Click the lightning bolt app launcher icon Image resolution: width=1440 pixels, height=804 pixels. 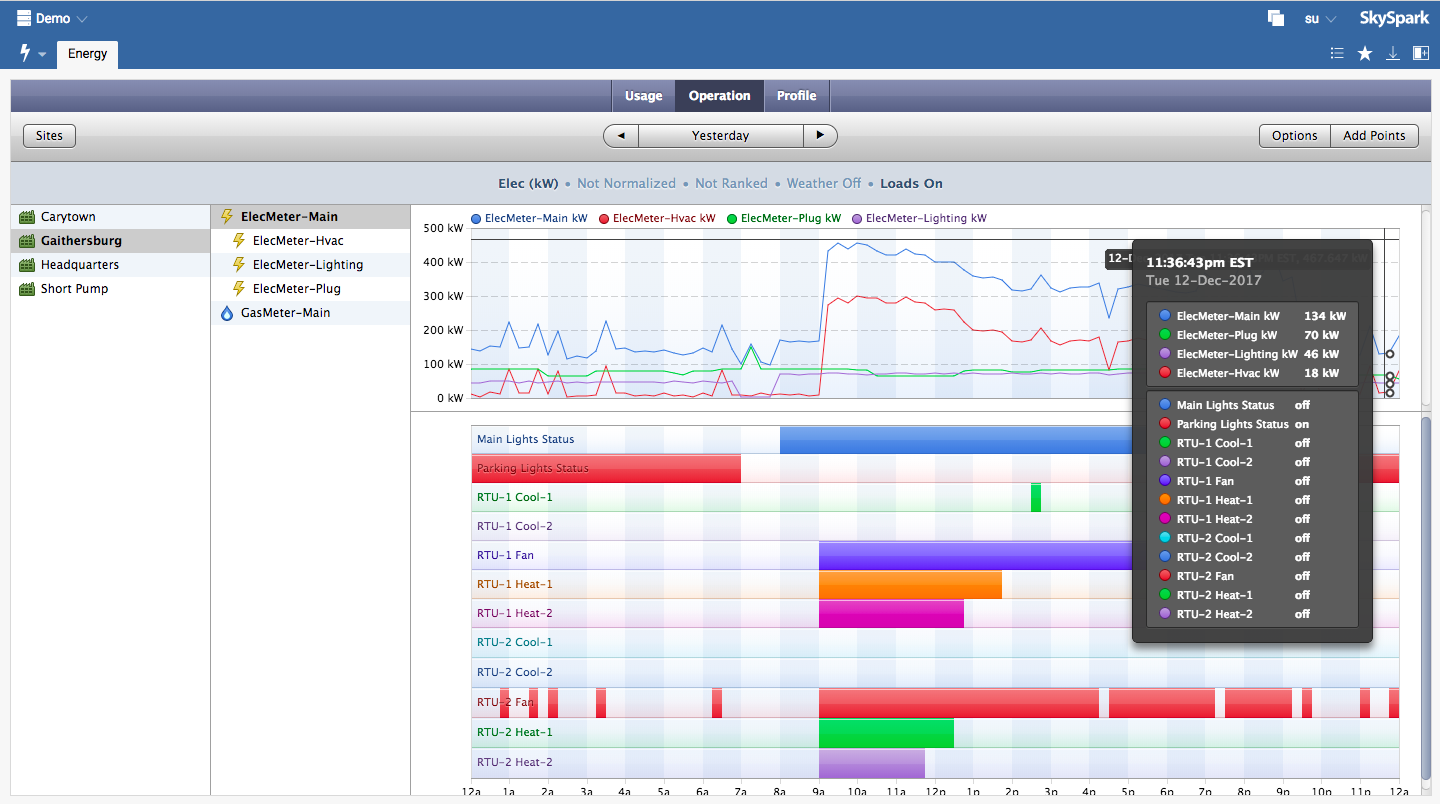26,53
